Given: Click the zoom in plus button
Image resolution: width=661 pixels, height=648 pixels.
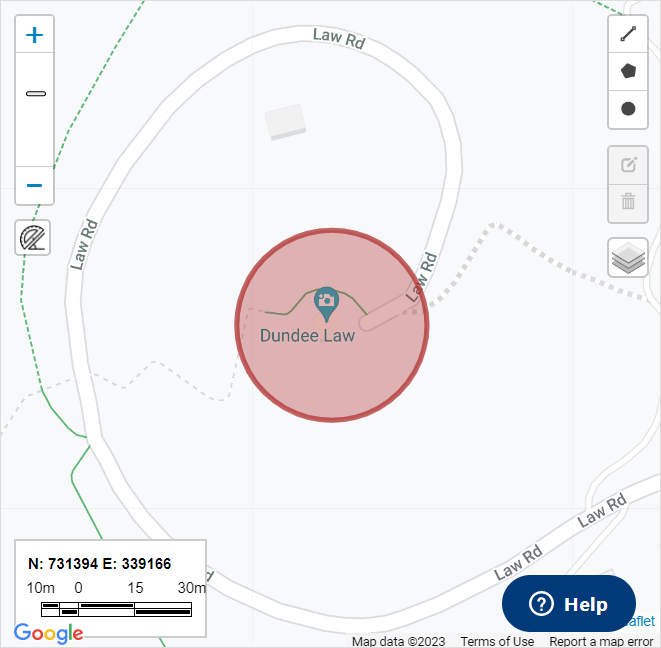Looking at the screenshot, I should [34, 35].
